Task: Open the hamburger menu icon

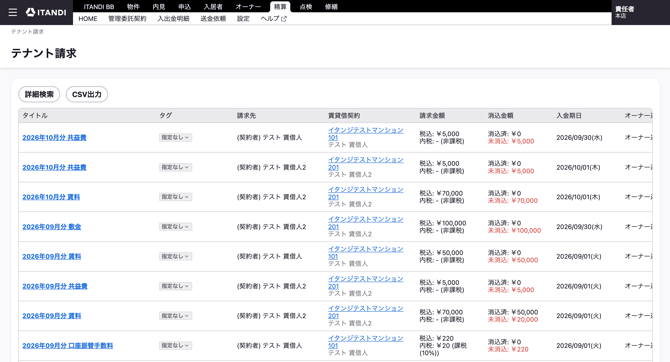Action: pos(13,12)
